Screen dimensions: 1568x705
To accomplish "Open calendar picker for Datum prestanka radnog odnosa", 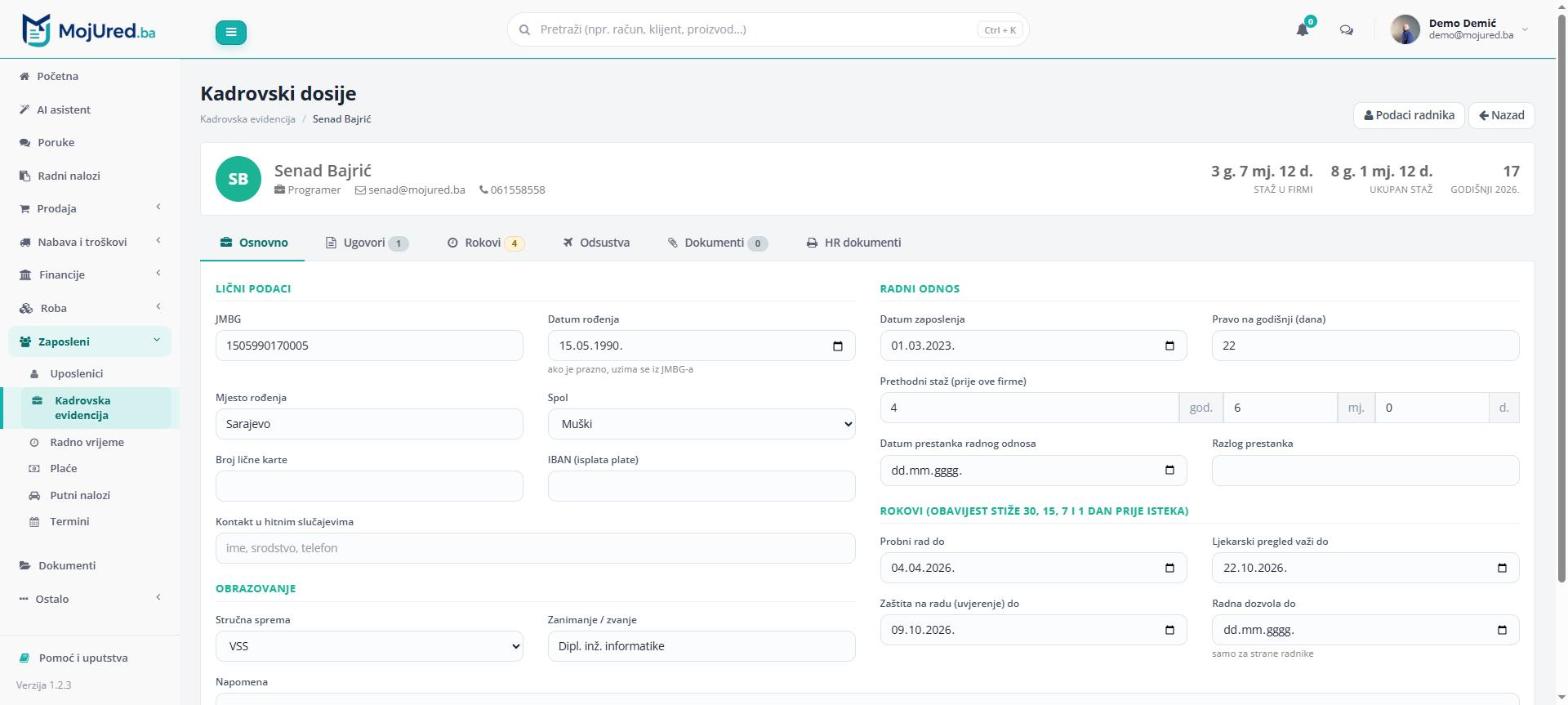I will 1170,470.
